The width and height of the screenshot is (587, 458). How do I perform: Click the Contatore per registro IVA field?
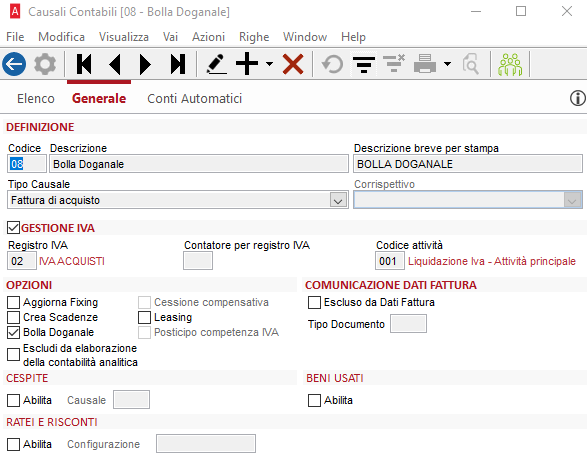(x=198, y=261)
